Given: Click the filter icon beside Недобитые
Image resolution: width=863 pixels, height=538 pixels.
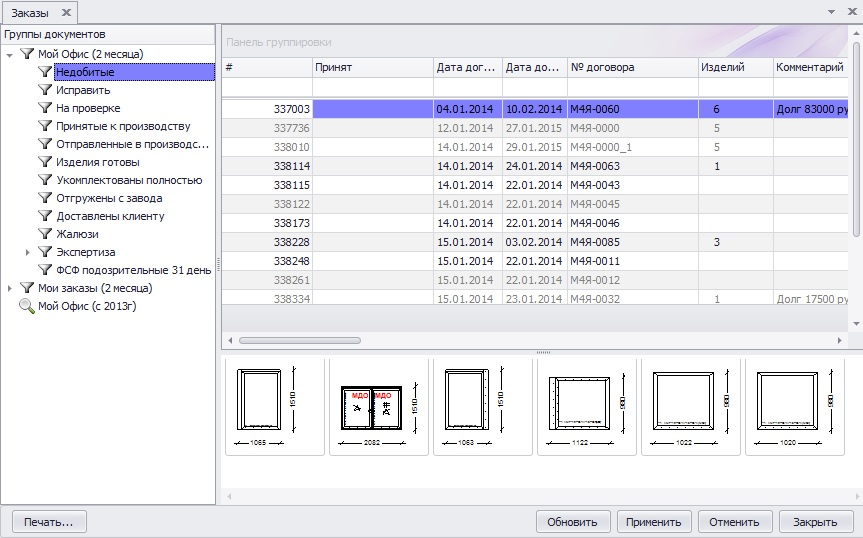Looking at the screenshot, I should tap(45, 72).
